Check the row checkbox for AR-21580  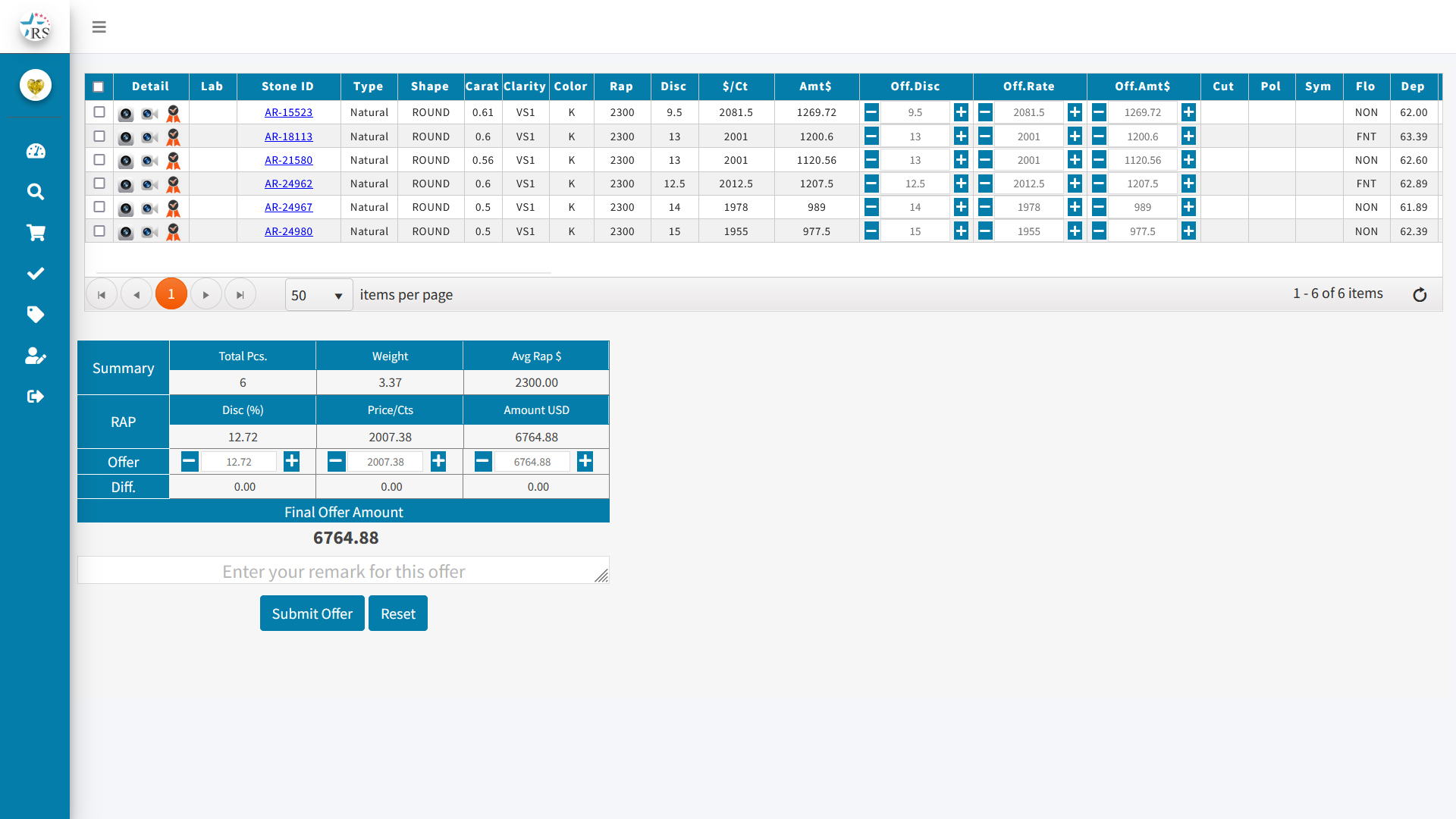[99, 159]
